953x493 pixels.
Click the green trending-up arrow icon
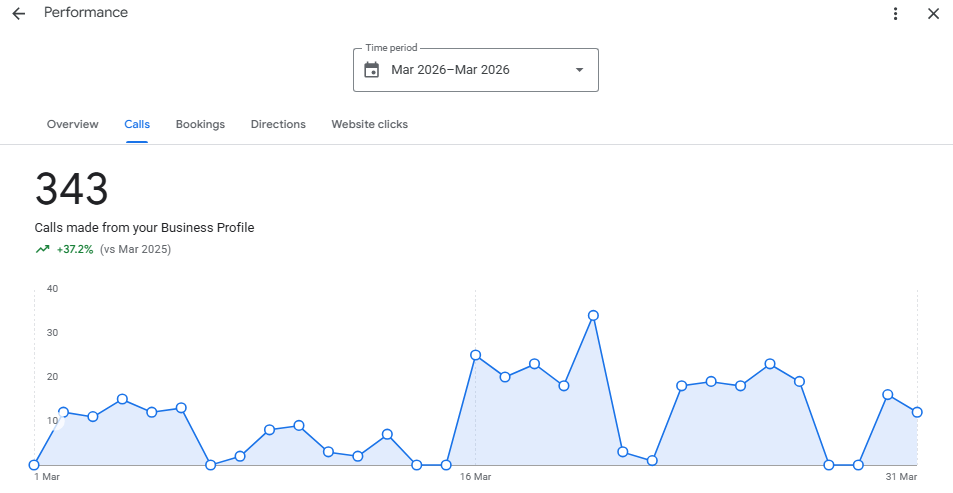point(43,249)
